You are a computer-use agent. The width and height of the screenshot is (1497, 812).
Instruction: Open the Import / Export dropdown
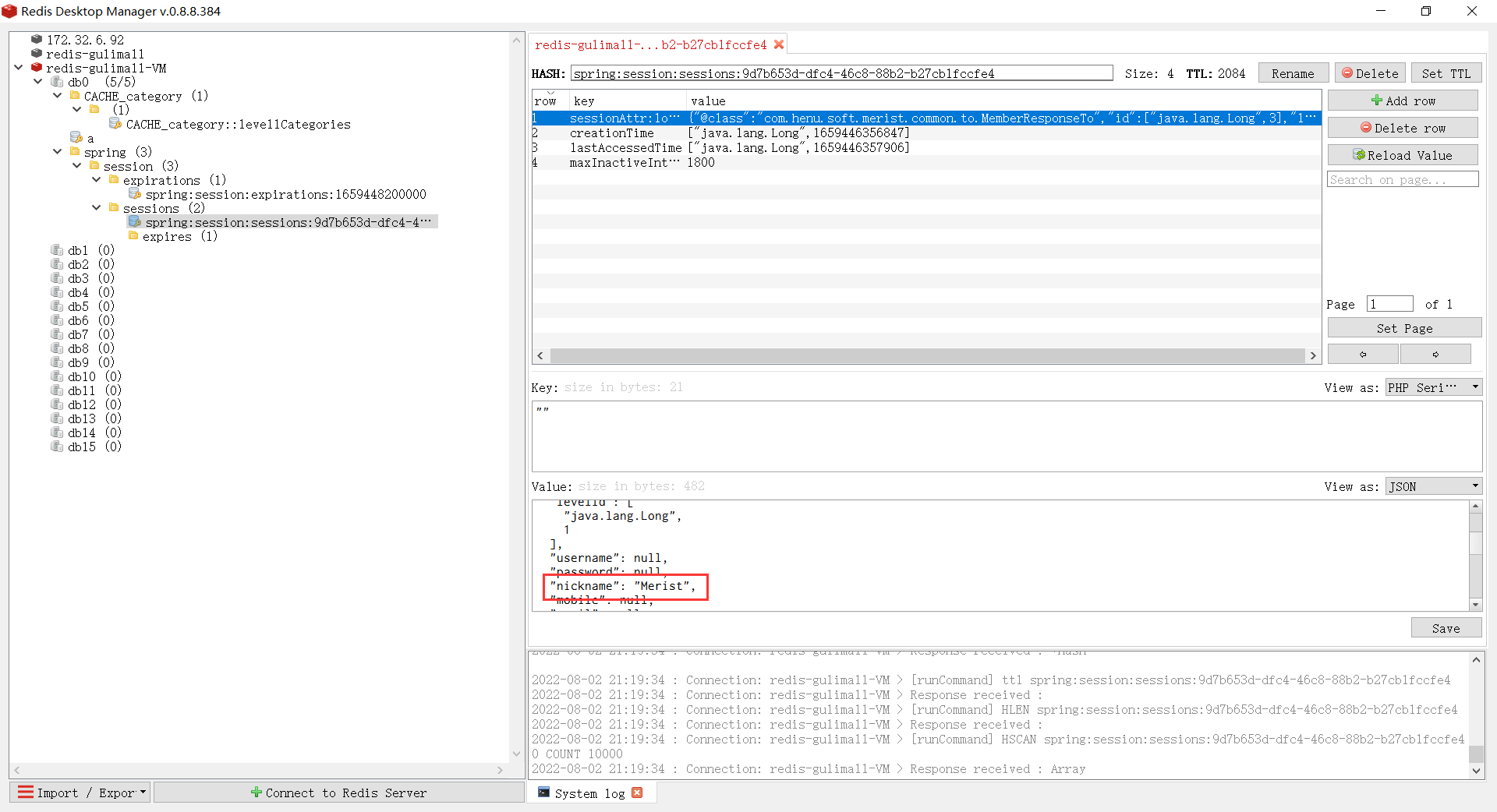coord(80,793)
